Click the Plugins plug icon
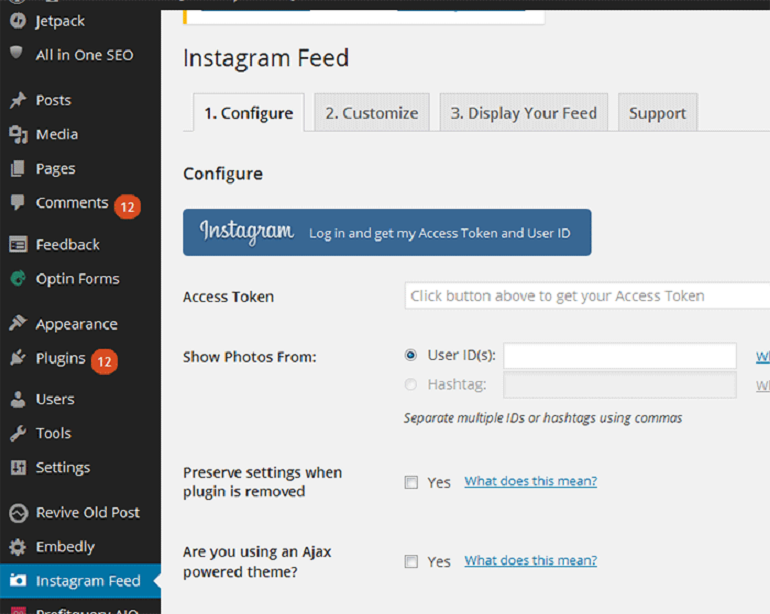Image resolution: width=770 pixels, height=614 pixels. [x=18, y=358]
